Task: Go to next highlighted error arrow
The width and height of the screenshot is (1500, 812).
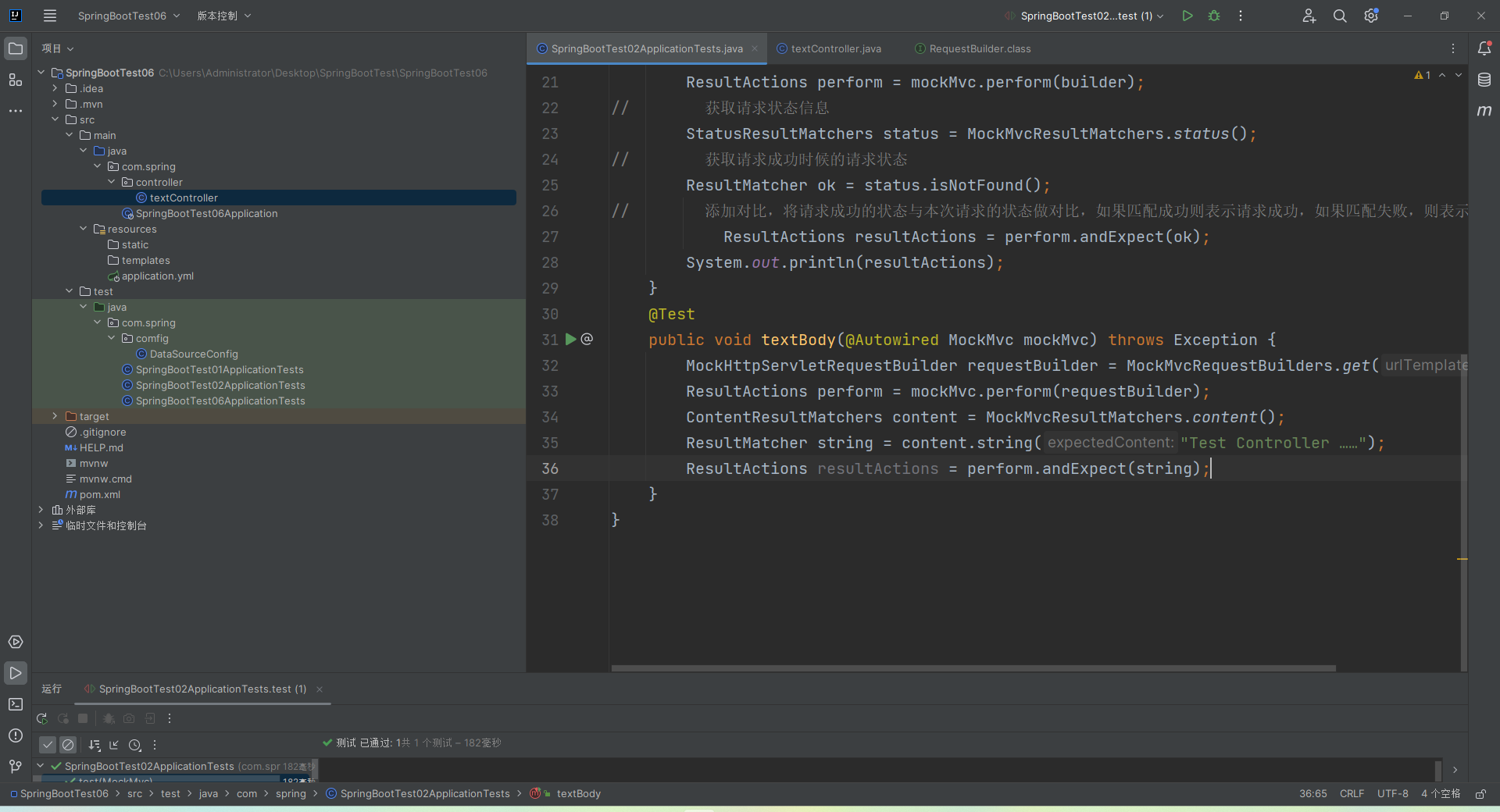Action: [1458, 75]
